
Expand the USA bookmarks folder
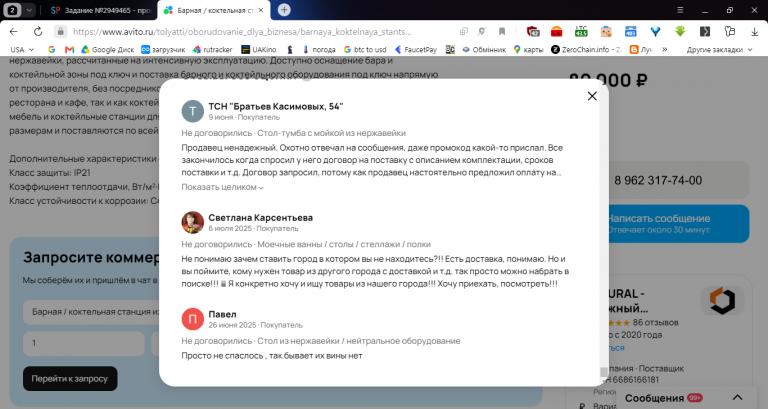(x=22, y=49)
